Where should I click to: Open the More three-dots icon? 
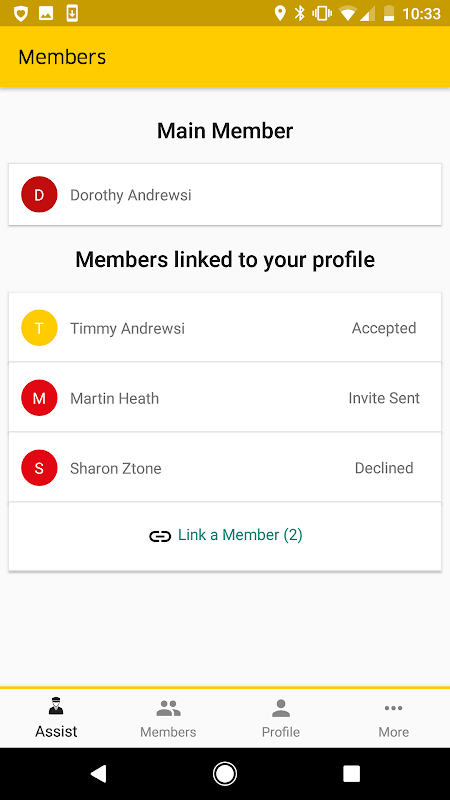[x=393, y=708]
